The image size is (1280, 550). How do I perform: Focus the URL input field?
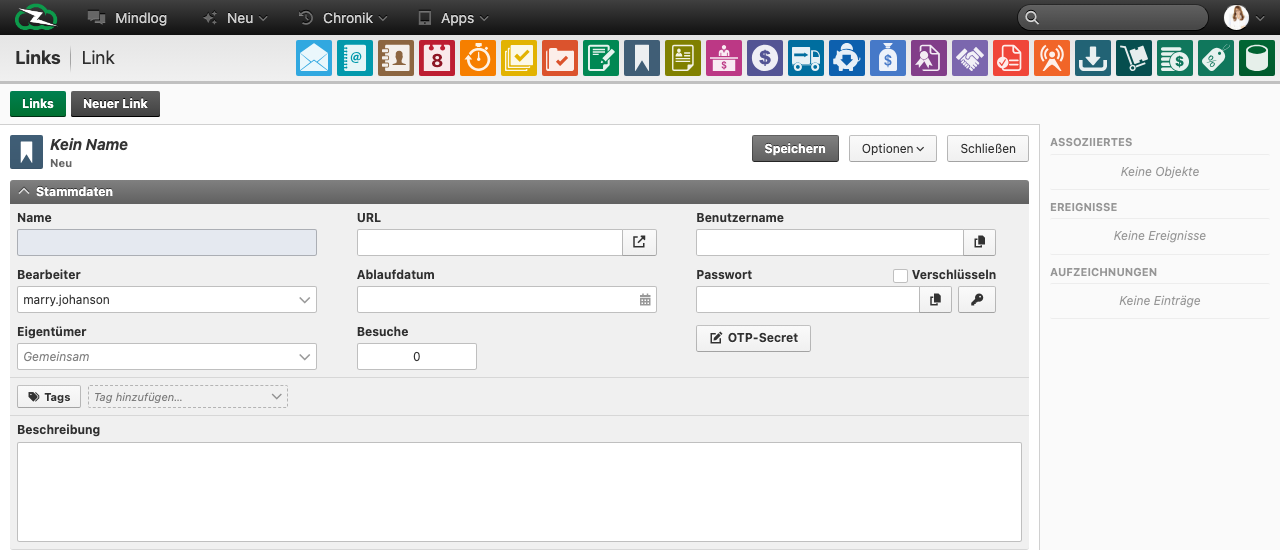pos(490,242)
